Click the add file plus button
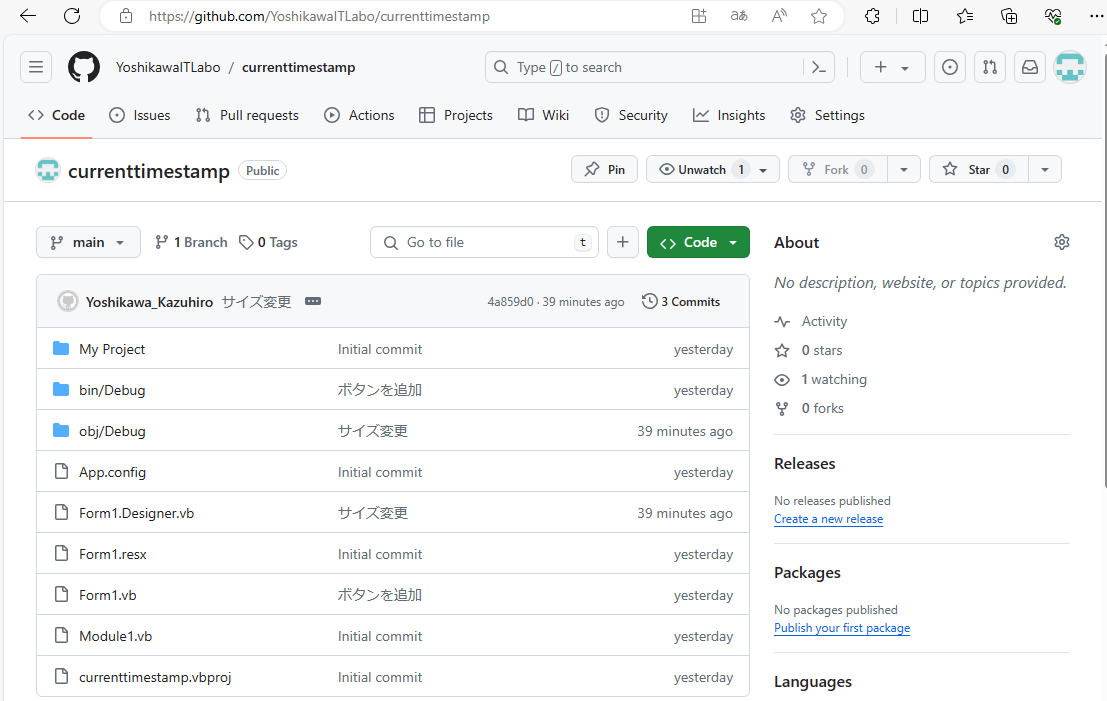 click(623, 242)
